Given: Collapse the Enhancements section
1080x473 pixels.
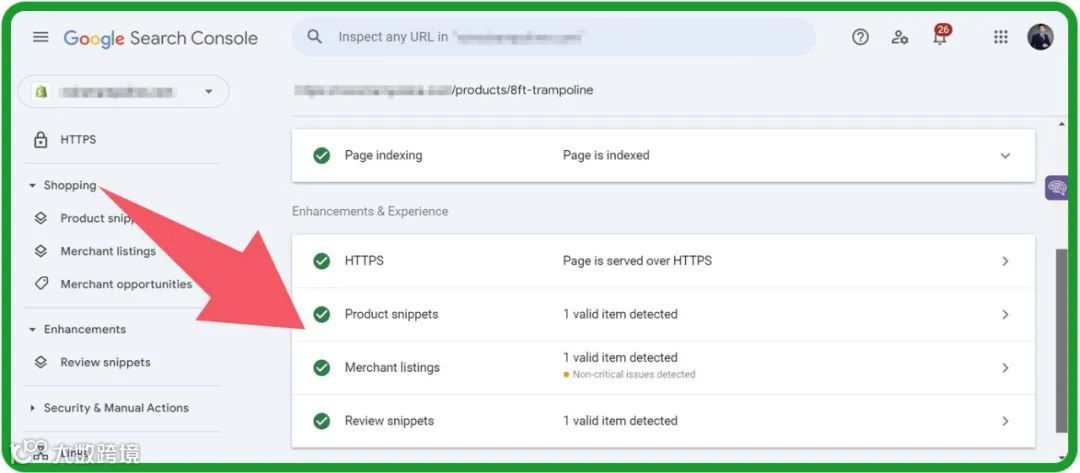Looking at the screenshot, I should [x=32, y=330].
